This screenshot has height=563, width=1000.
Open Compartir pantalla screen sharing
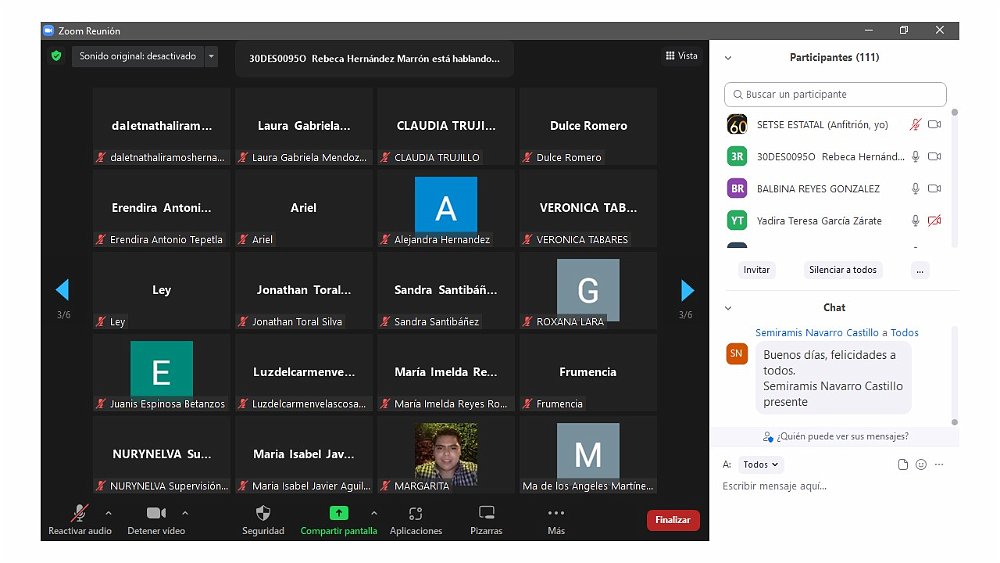coord(338,513)
